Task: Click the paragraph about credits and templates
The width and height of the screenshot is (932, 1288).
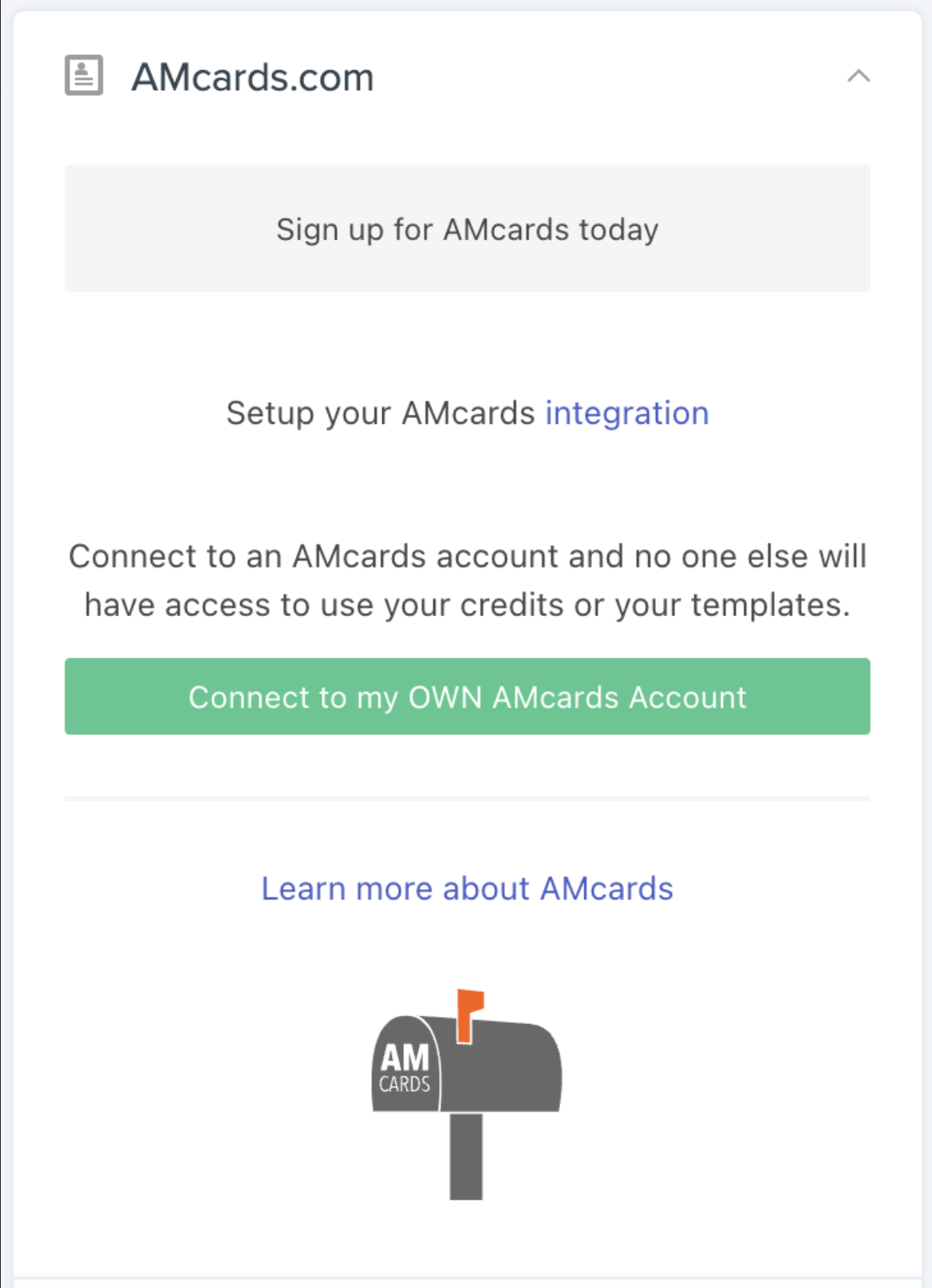Action: 468,580
